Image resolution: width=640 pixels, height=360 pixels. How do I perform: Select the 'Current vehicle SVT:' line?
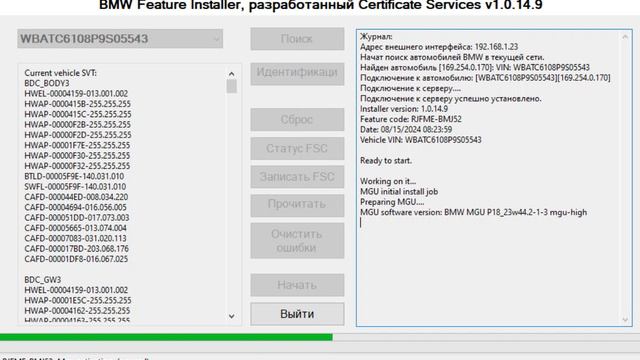pos(60,73)
